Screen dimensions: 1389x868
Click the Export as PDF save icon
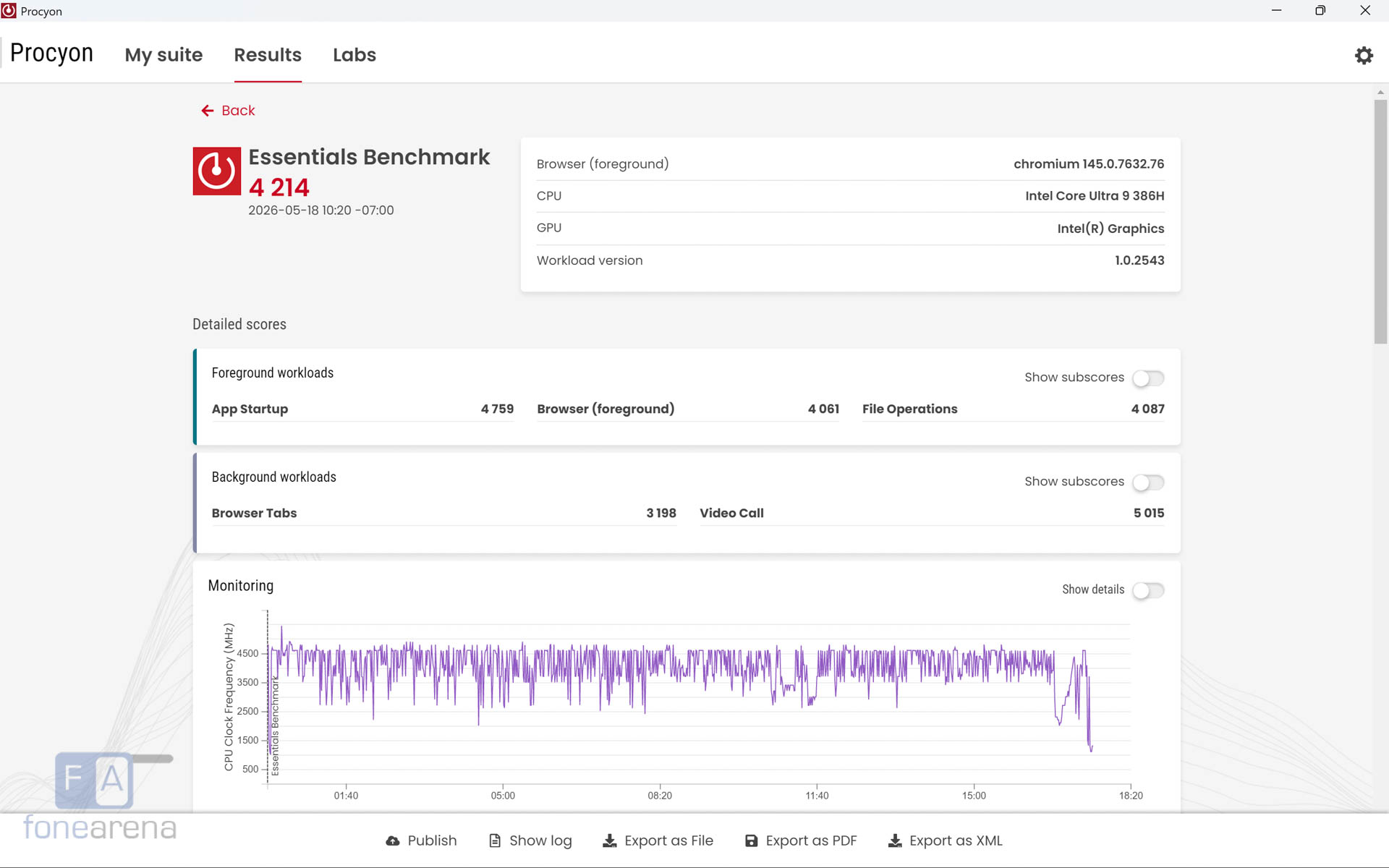(x=752, y=841)
